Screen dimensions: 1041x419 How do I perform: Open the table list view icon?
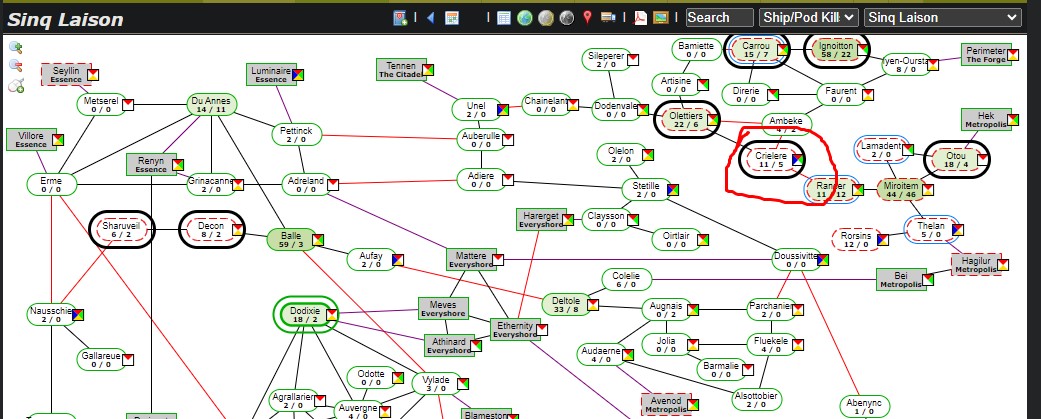[504, 18]
